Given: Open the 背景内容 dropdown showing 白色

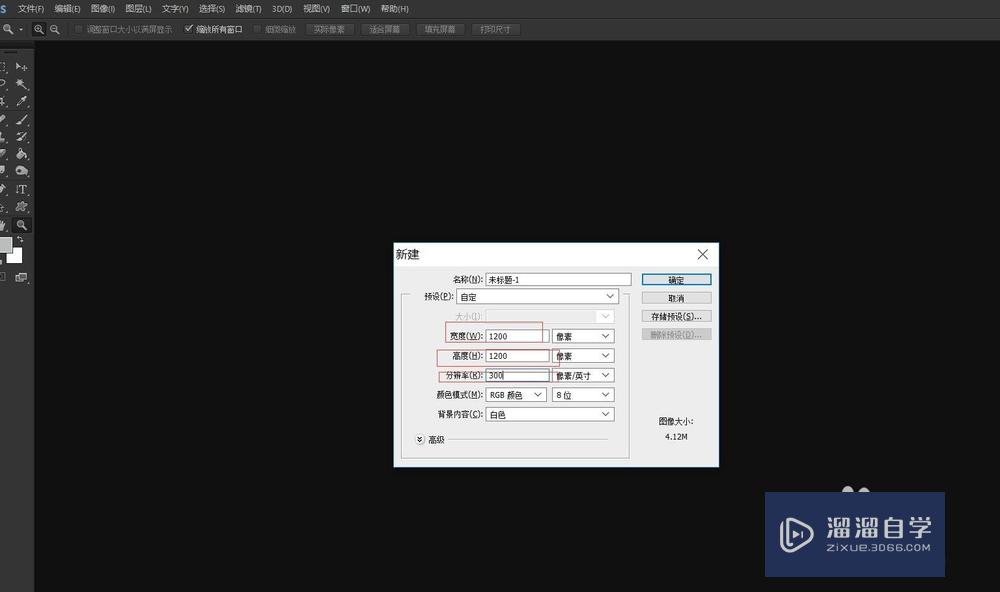Looking at the screenshot, I should [550, 415].
